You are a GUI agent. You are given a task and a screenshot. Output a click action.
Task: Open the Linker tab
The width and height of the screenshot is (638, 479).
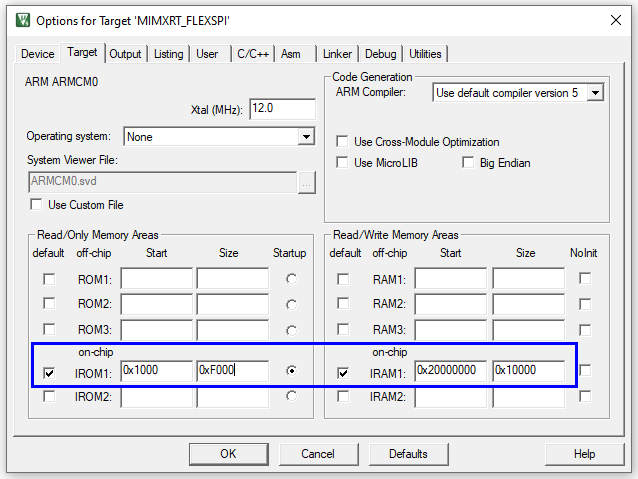(x=337, y=54)
